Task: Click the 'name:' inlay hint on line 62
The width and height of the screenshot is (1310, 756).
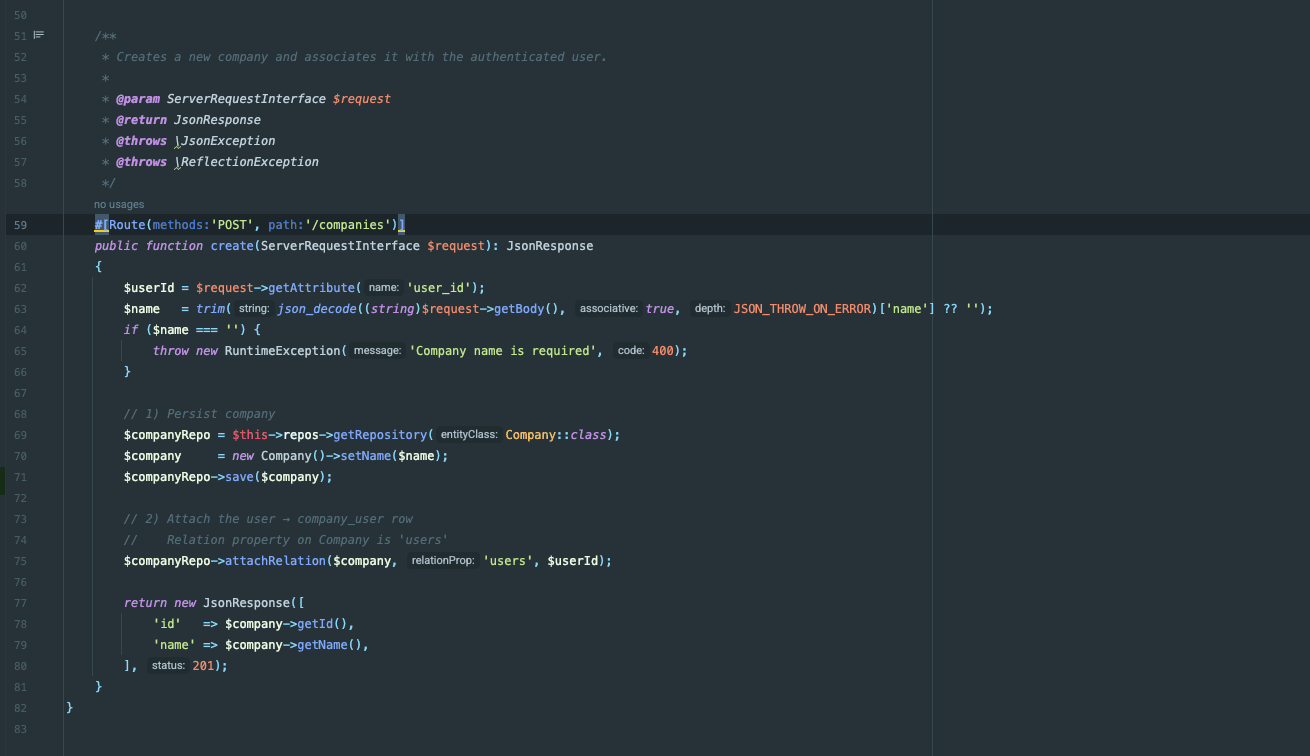Action: (383, 288)
